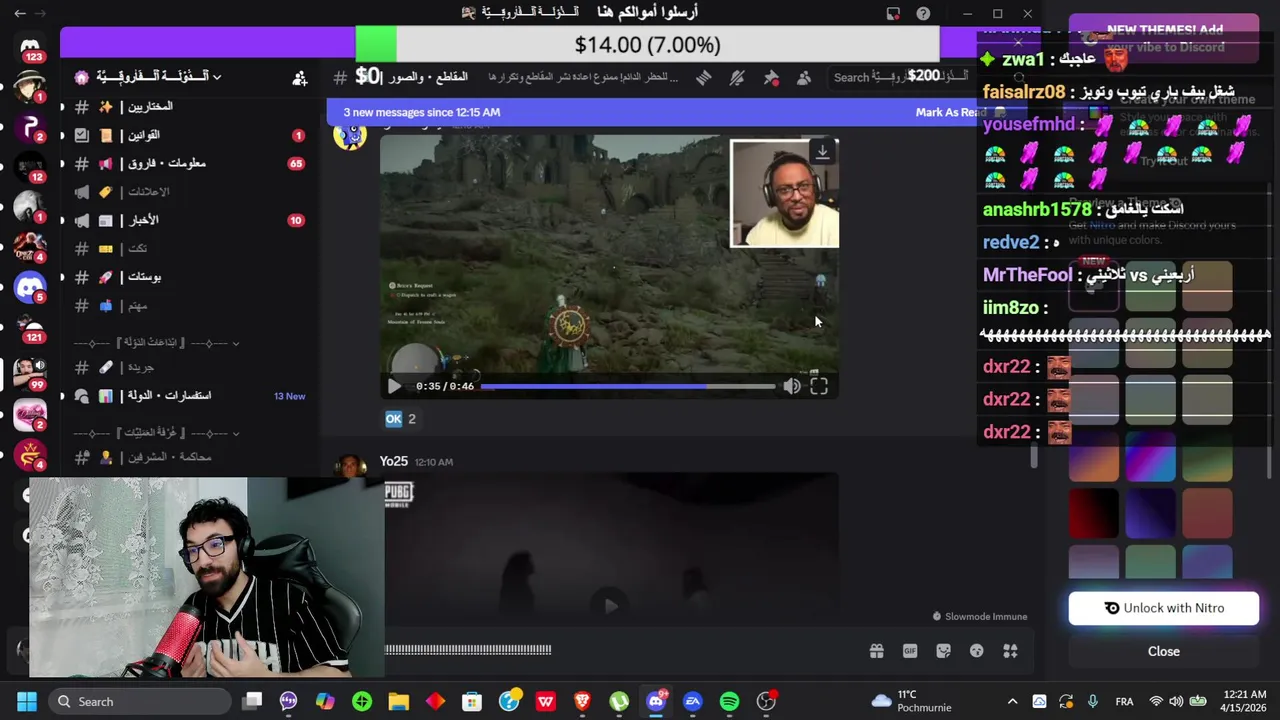The image size is (1280, 720).
Task: Open Windows Start menu
Action: pos(27,701)
